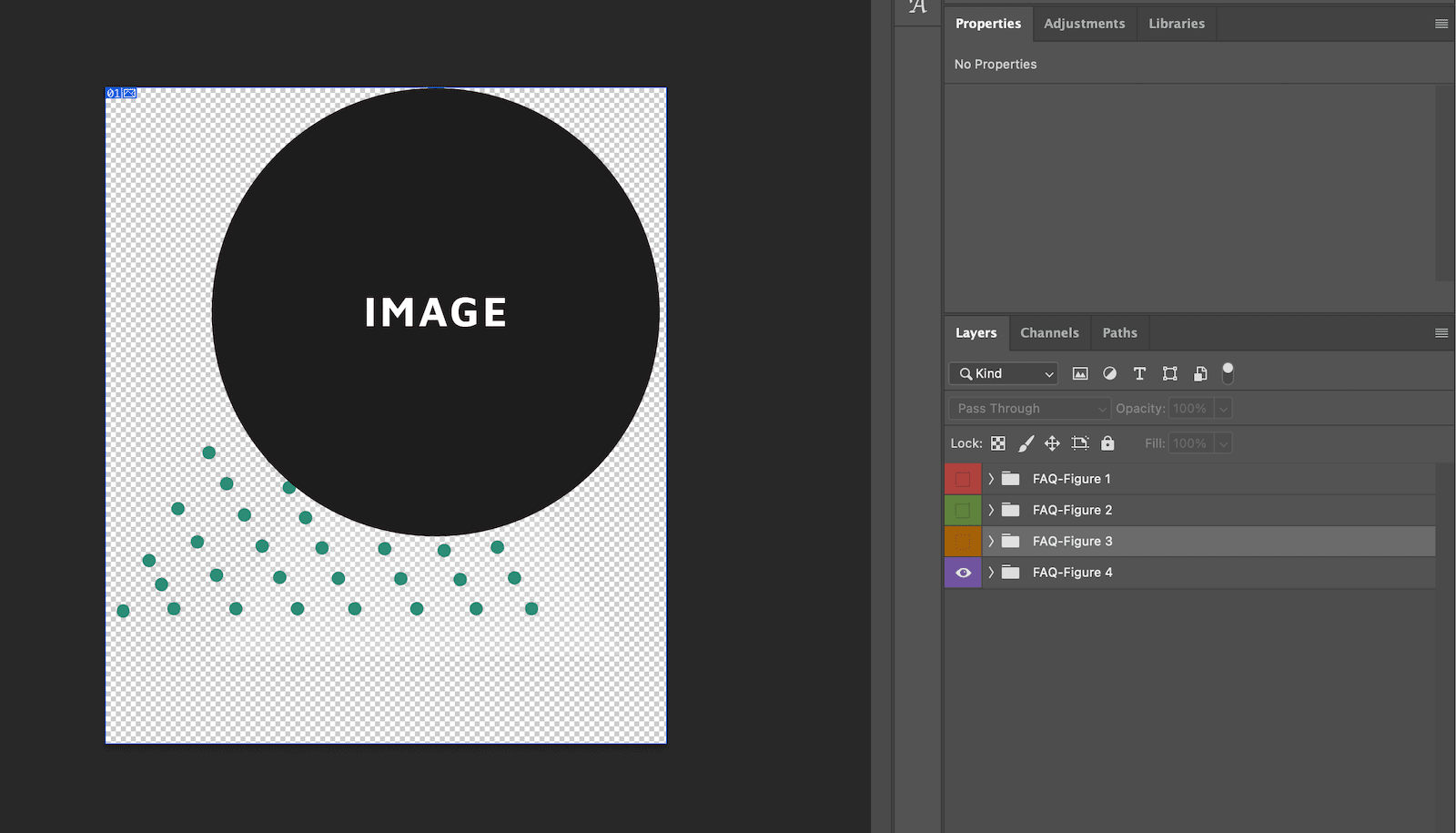Click folder icon of FAQ-Figure 4
Image resolution: width=1456 pixels, height=833 pixels.
click(1010, 572)
